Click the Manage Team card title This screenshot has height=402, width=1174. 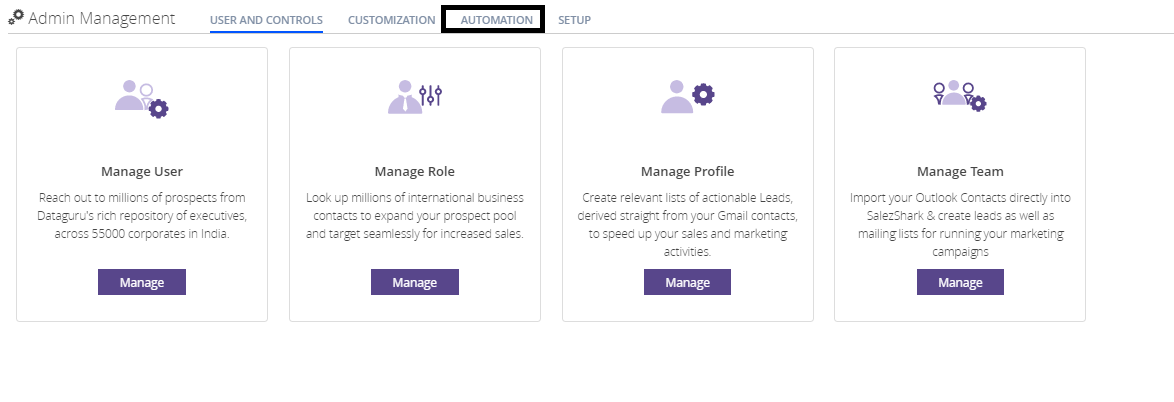960,171
